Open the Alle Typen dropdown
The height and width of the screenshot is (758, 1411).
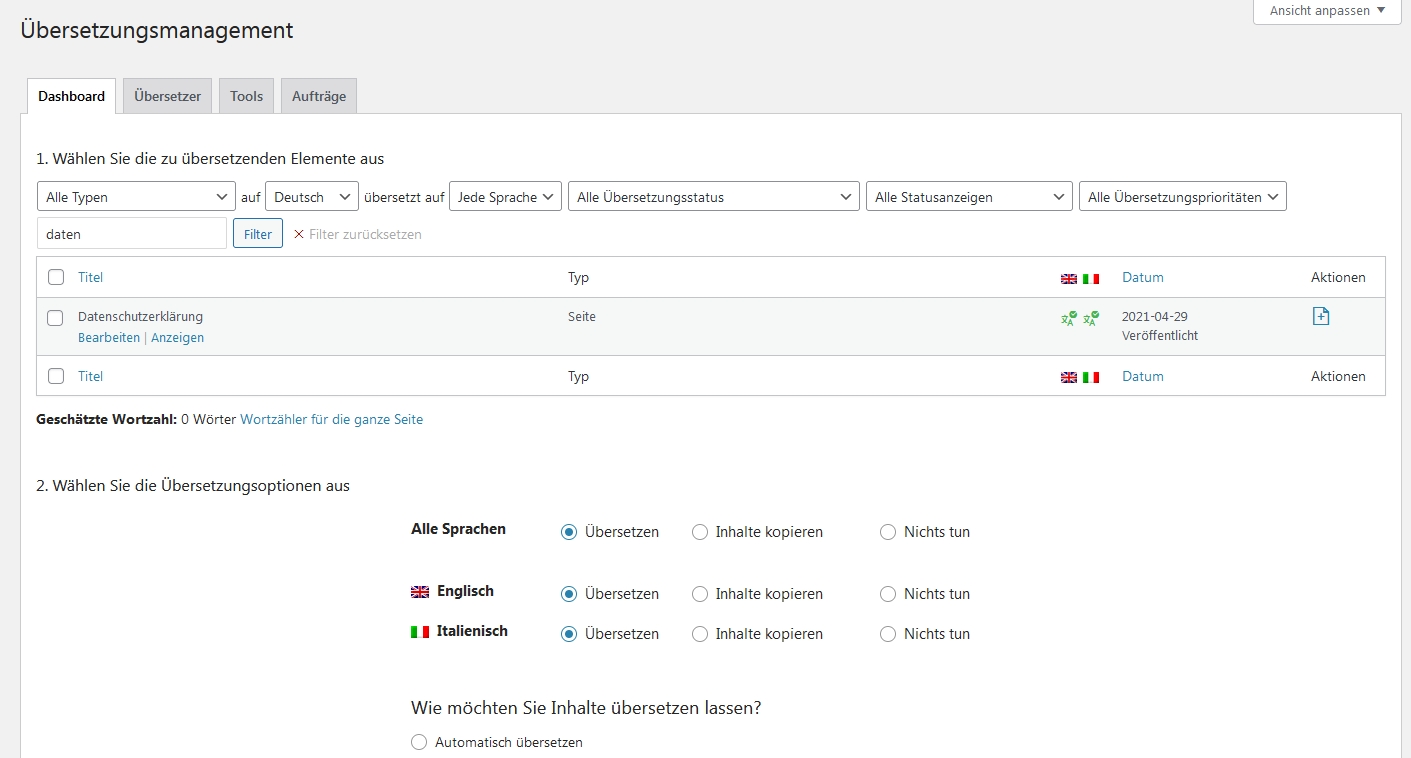136,197
